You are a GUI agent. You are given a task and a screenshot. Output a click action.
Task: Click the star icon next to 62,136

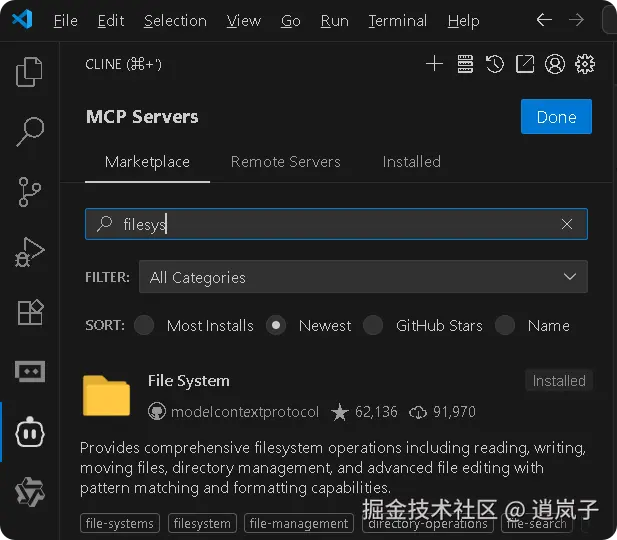point(340,412)
